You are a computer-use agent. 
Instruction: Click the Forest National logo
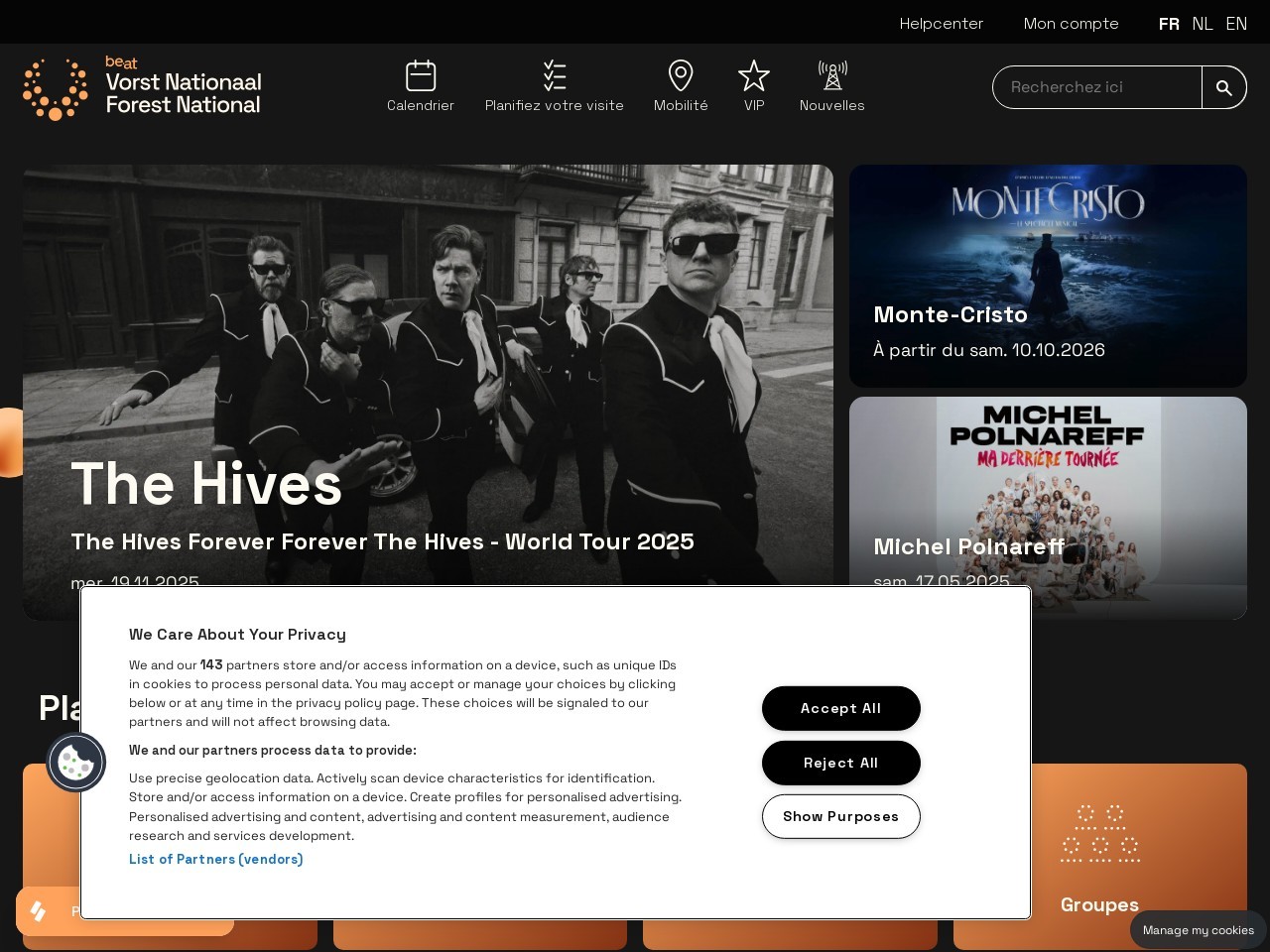point(142,87)
